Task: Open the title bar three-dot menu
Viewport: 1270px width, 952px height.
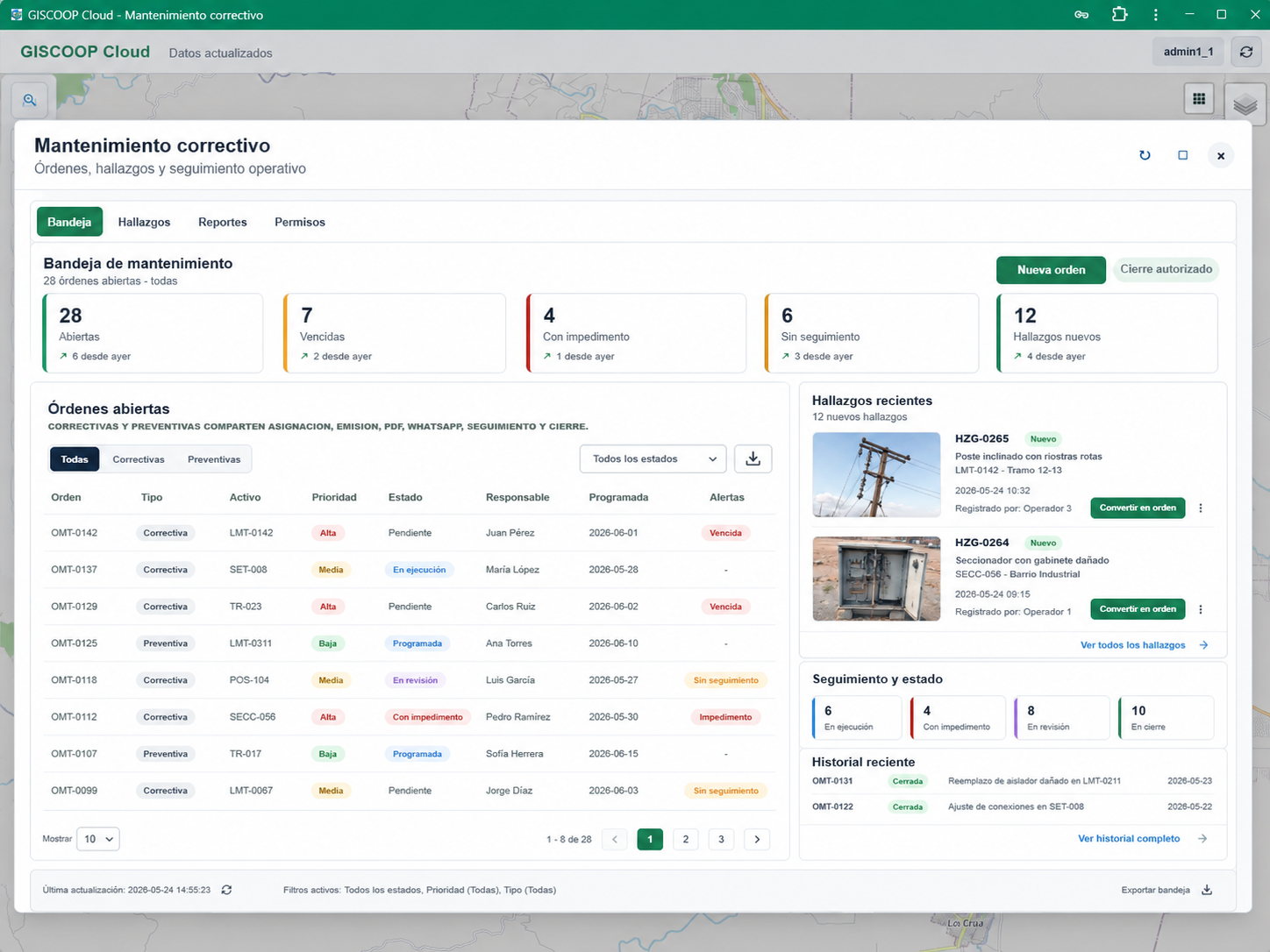Action: tap(1156, 15)
